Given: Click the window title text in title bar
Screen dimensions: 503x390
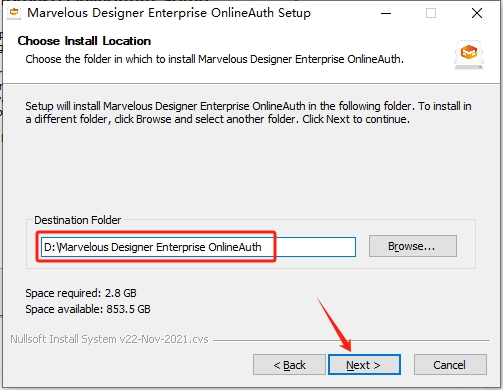Looking at the screenshot, I should (x=169, y=13).
